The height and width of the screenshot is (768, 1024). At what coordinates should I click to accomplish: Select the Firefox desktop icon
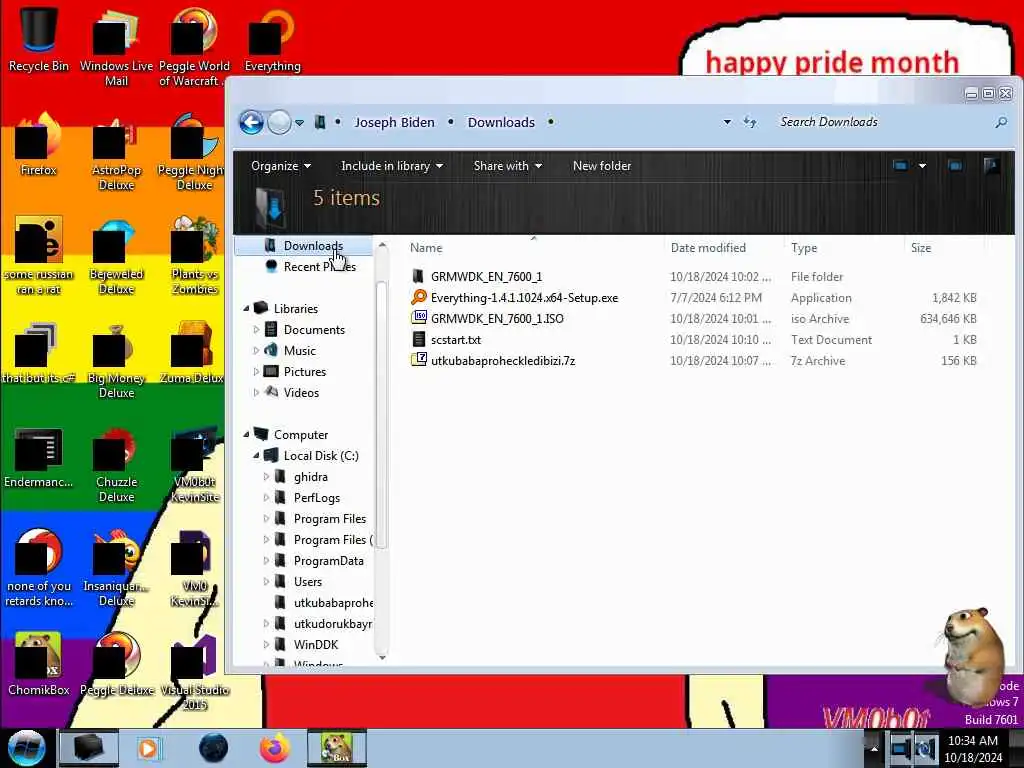[x=39, y=144]
